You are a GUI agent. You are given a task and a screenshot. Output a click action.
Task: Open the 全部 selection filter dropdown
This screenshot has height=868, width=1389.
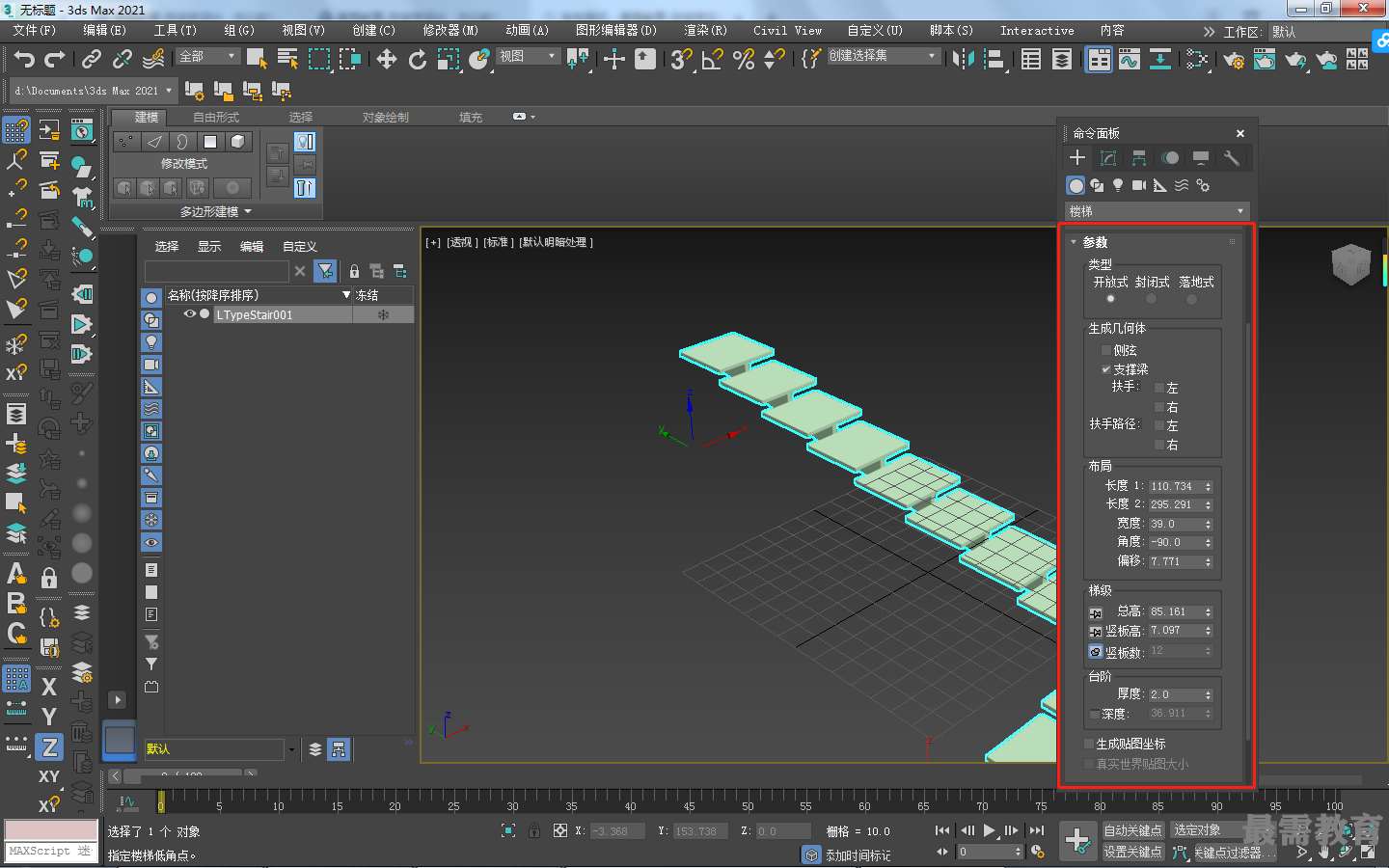pyautogui.click(x=208, y=57)
